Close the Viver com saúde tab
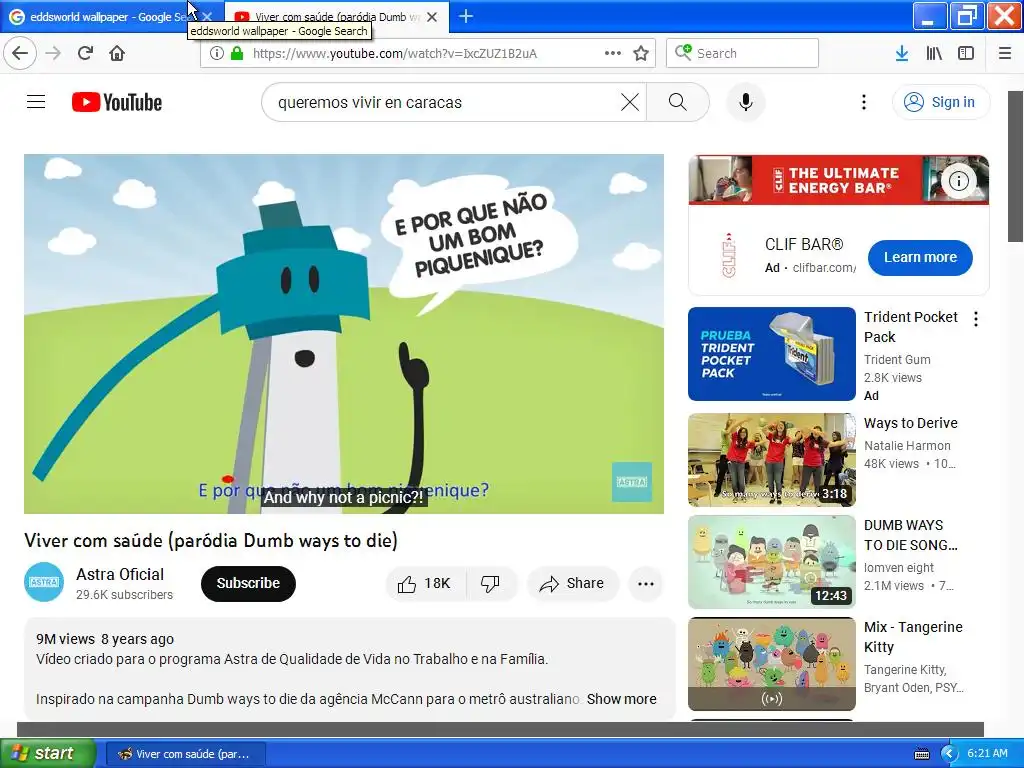Screen dimensions: 1024x768 click(432, 17)
